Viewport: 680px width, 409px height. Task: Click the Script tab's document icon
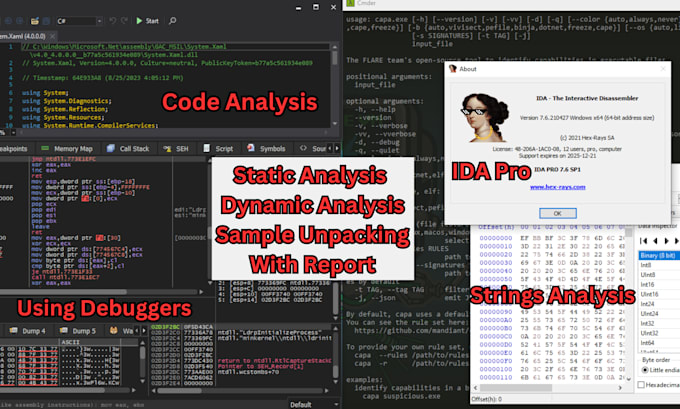click(x=206, y=148)
